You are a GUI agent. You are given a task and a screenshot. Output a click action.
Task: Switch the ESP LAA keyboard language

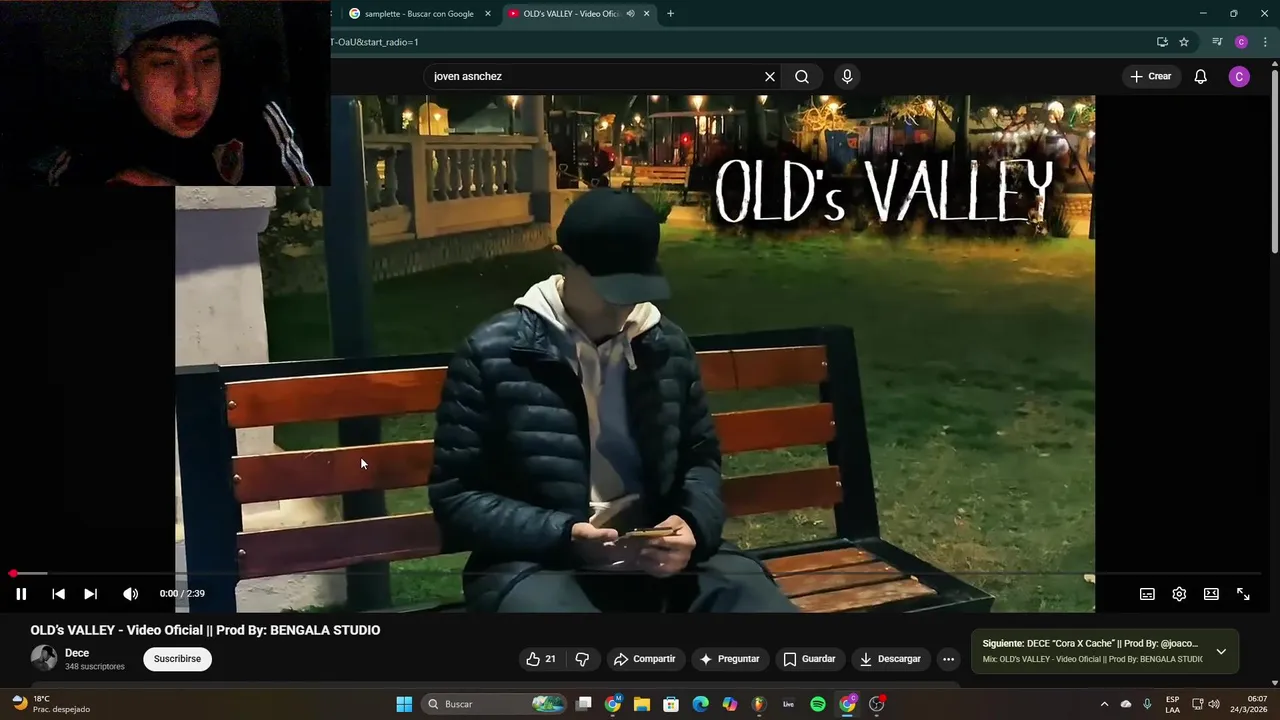1172,704
